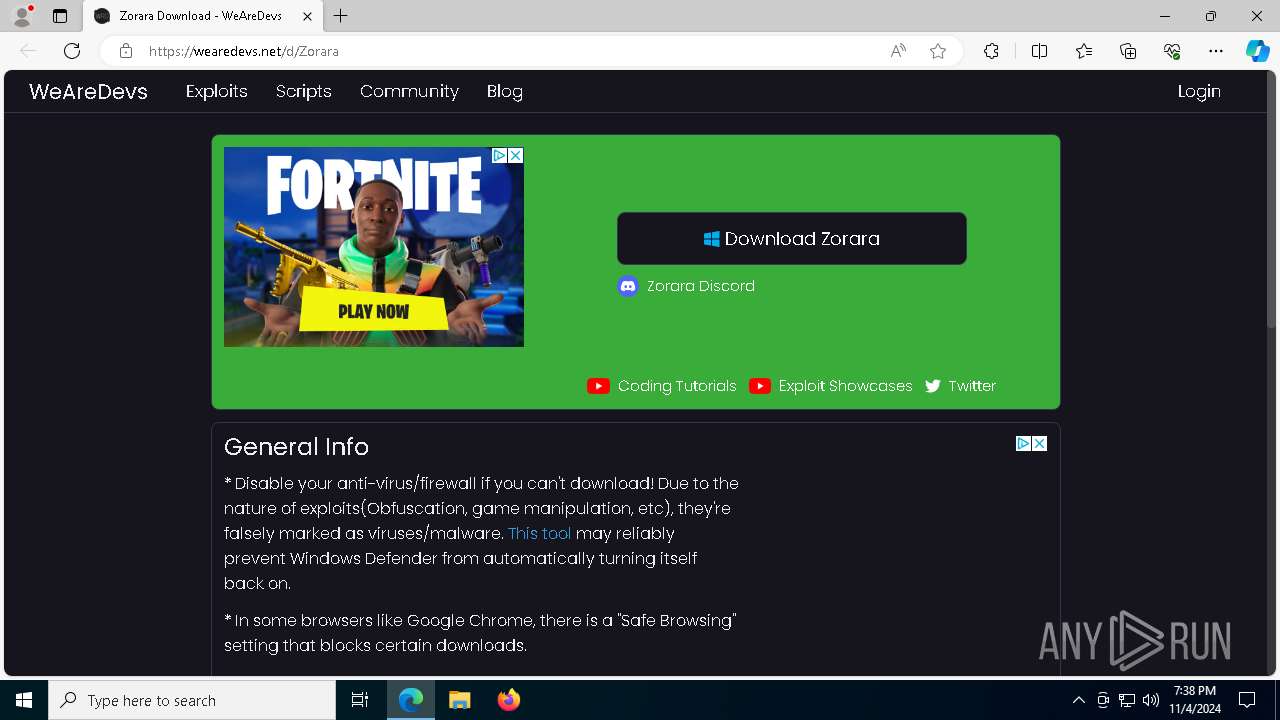This screenshot has height=720, width=1280.
Task: Open the Exploit Showcases YouTube link
Action: 831,386
